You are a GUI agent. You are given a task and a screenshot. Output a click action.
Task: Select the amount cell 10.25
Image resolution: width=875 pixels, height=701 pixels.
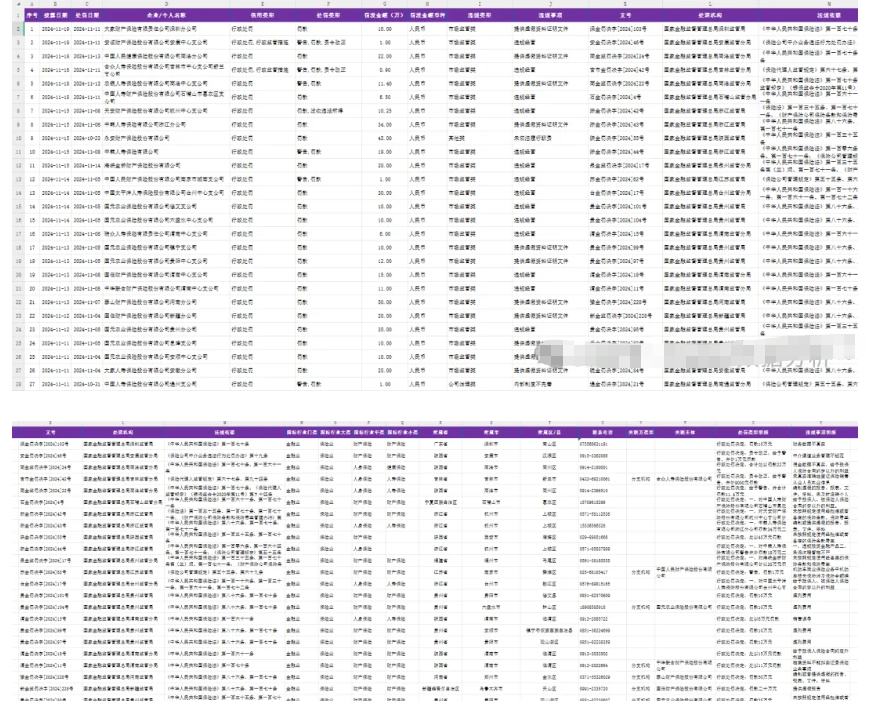click(384, 111)
